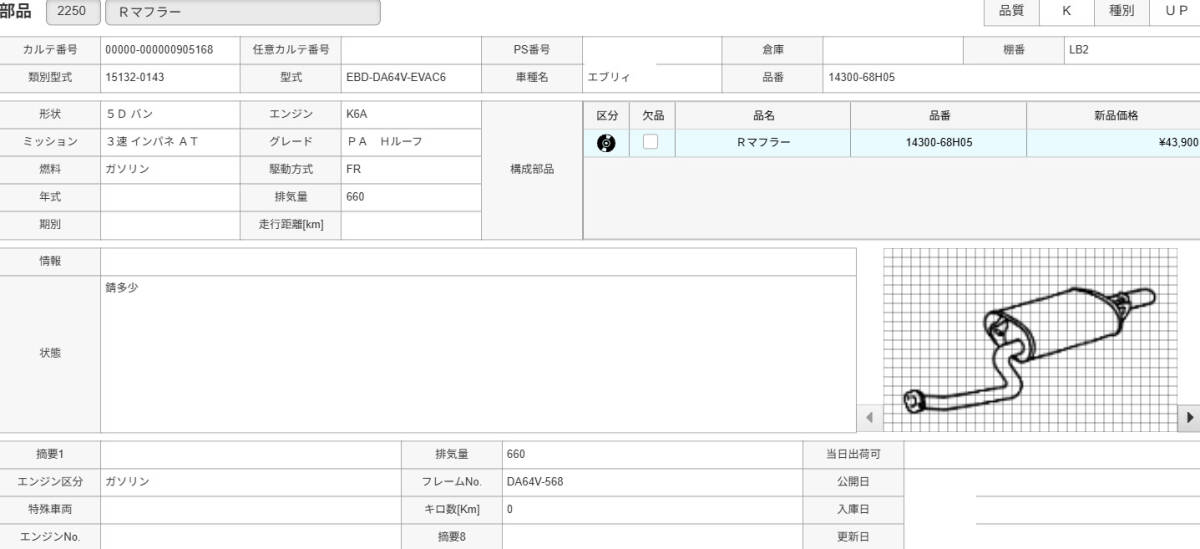Screen dimensions: 1200x549
Task: Click the empty 期別 field
Action: (x=171, y=225)
